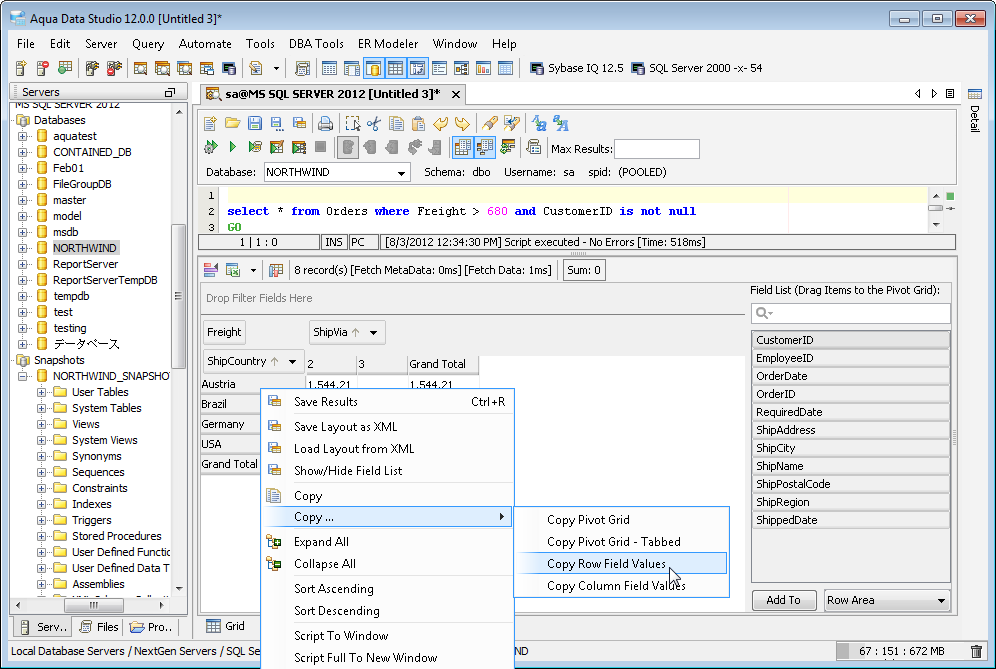996x669 pixels.
Task: Click the green Execute play icon
Action: (x=232, y=148)
